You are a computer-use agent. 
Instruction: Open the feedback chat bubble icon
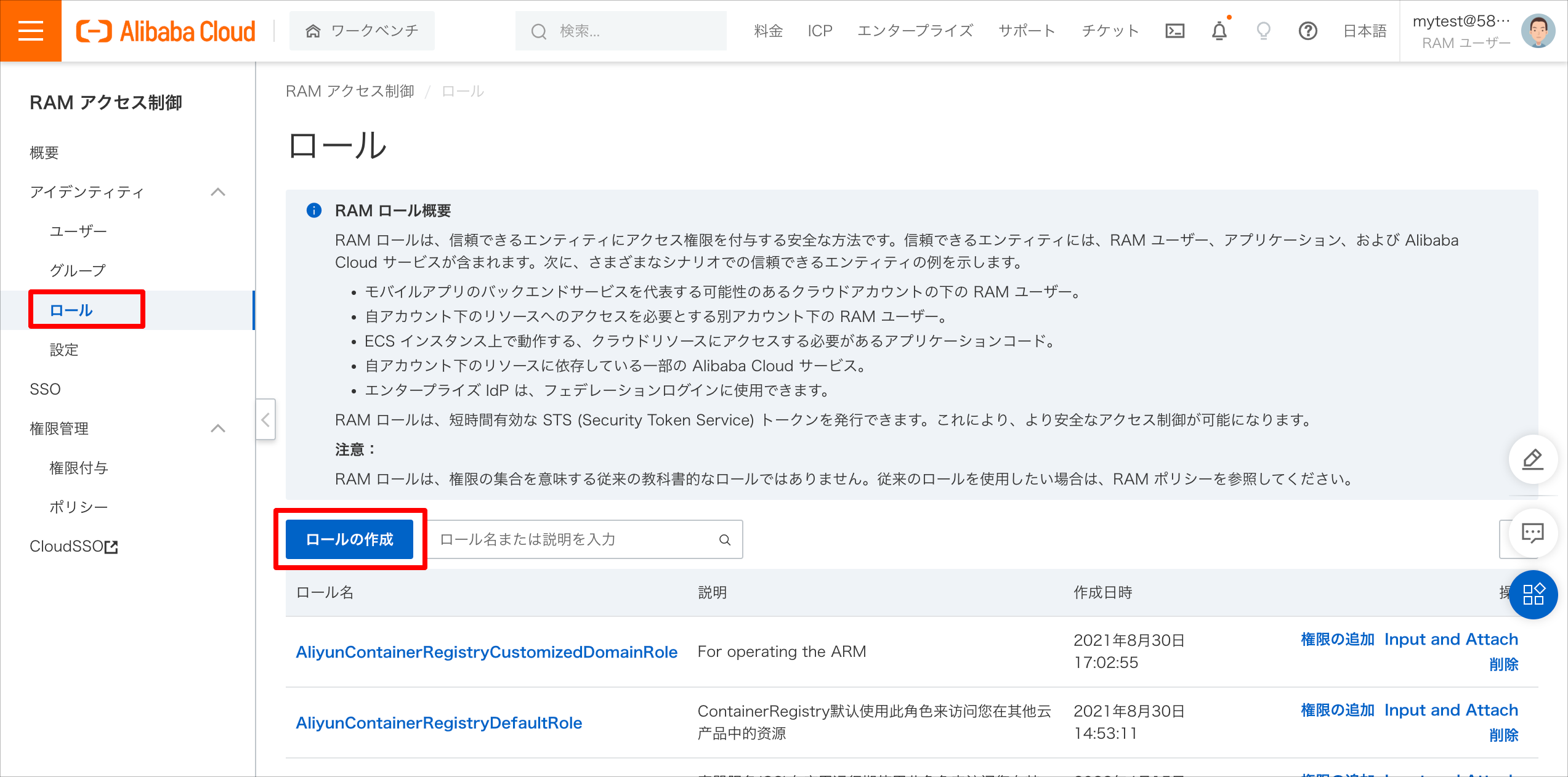coord(1533,533)
